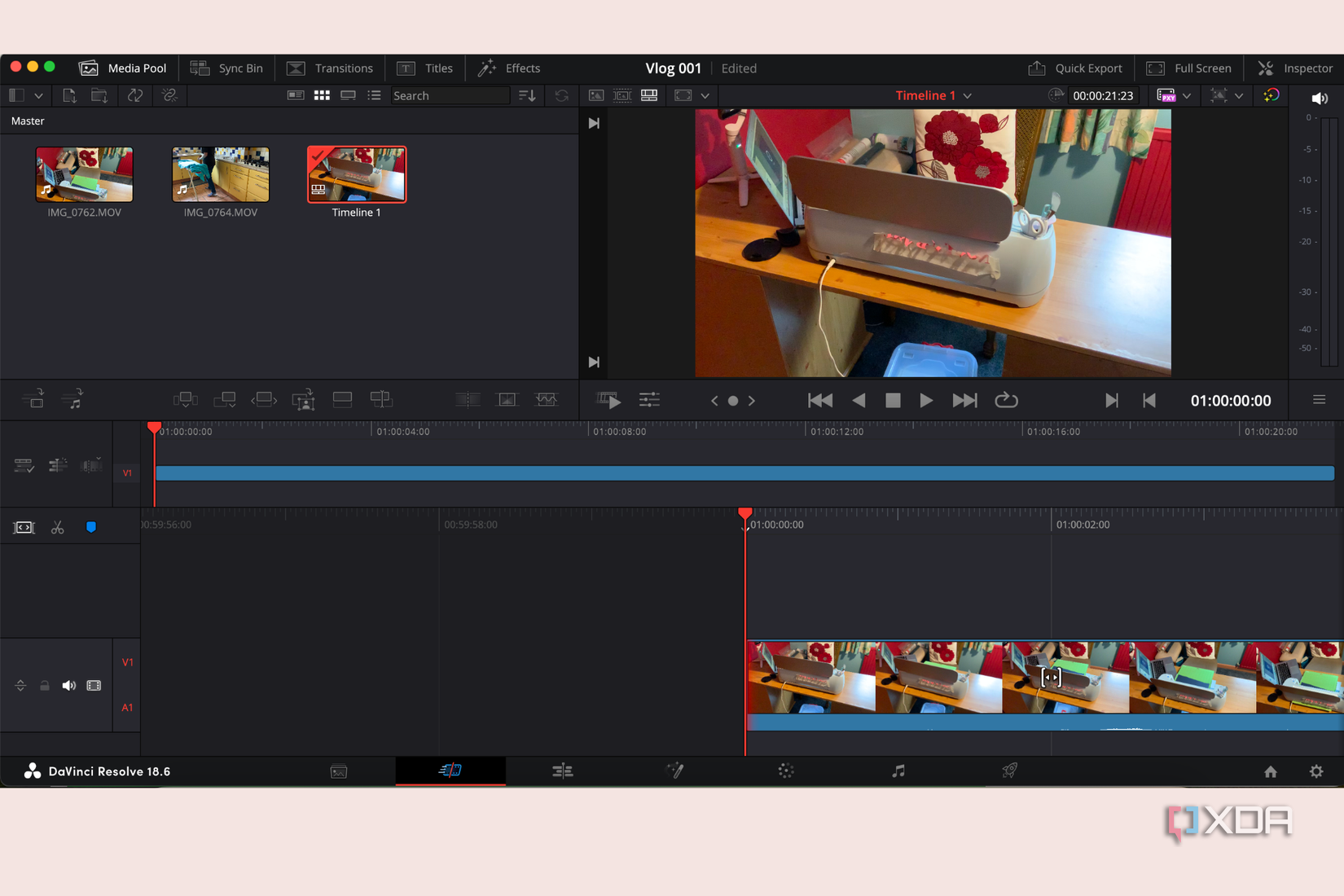Screen dimensions: 1344x896
Task: Click the Home project manager icon
Action: (1270, 771)
